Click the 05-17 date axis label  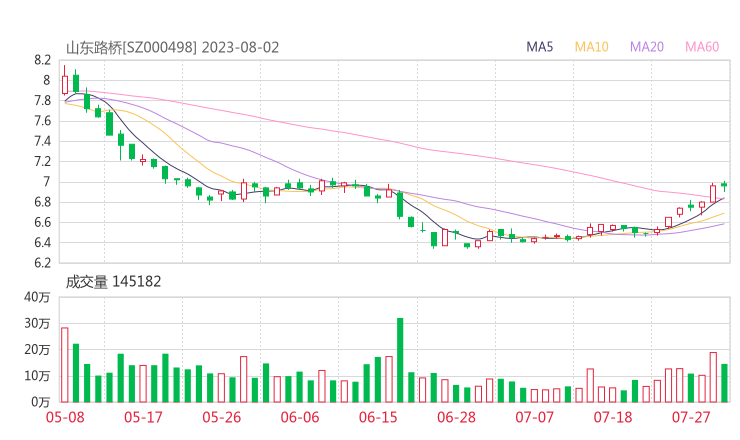tap(143, 417)
